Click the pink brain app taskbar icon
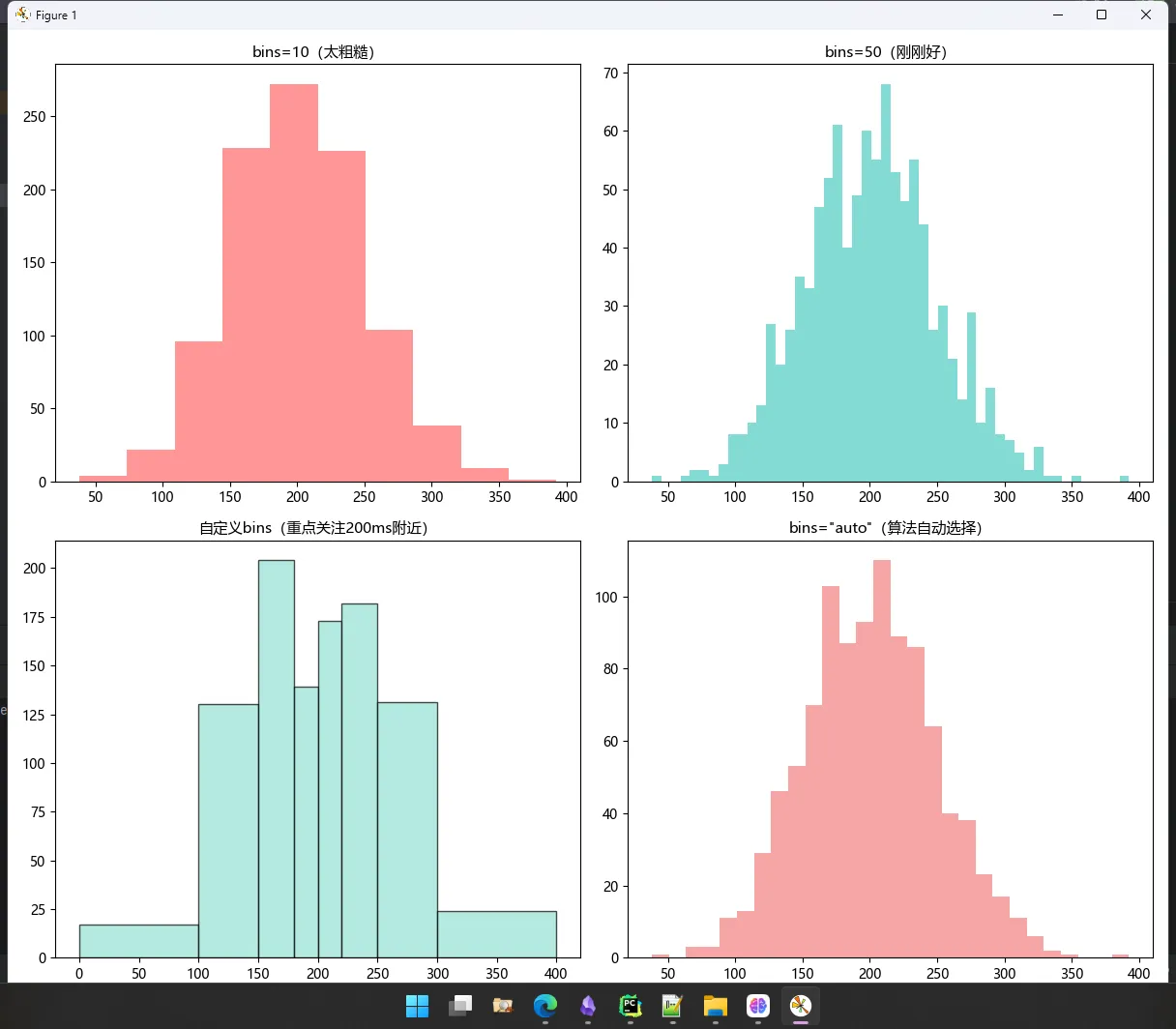 click(x=757, y=1007)
